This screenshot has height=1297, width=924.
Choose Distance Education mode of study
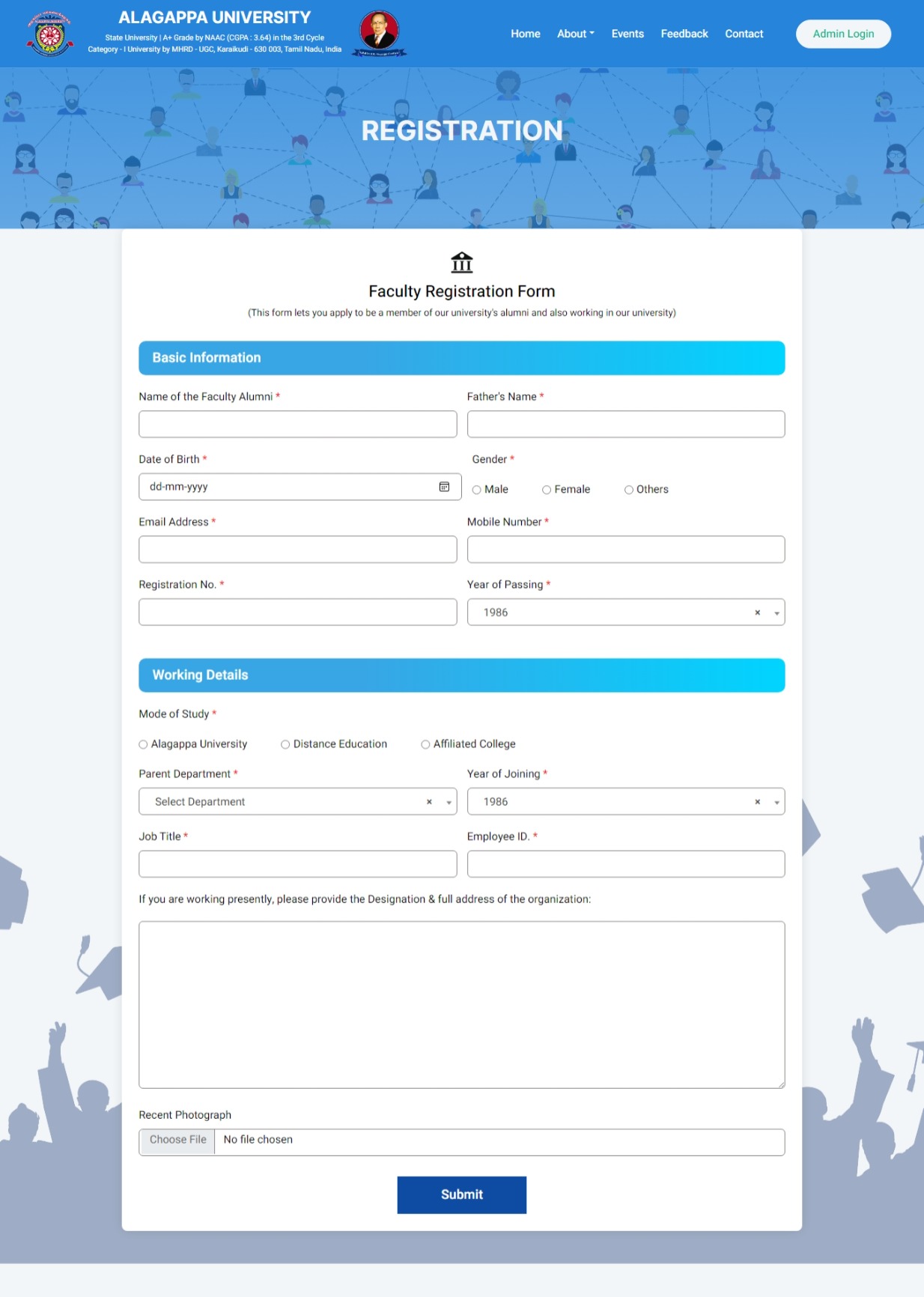point(285,744)
